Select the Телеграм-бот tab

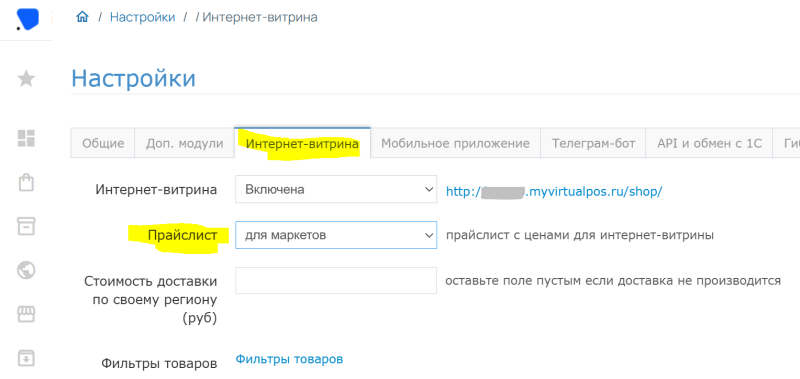[593, 144]
